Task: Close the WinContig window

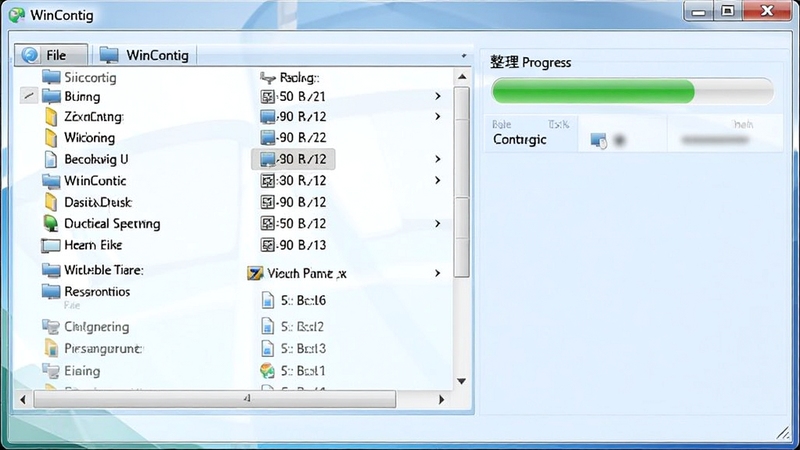Action: [767, 11]
